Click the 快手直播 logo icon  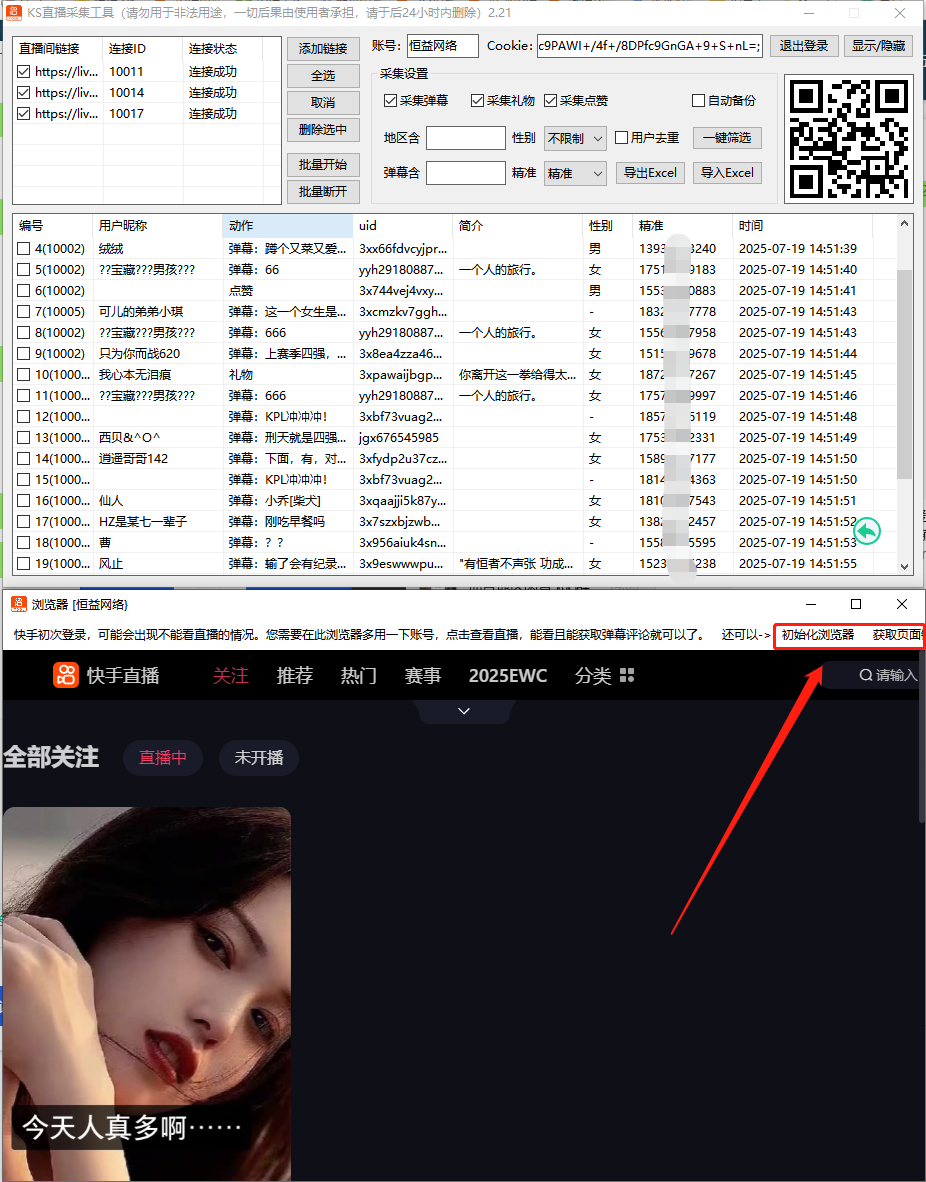pos(66,675)
